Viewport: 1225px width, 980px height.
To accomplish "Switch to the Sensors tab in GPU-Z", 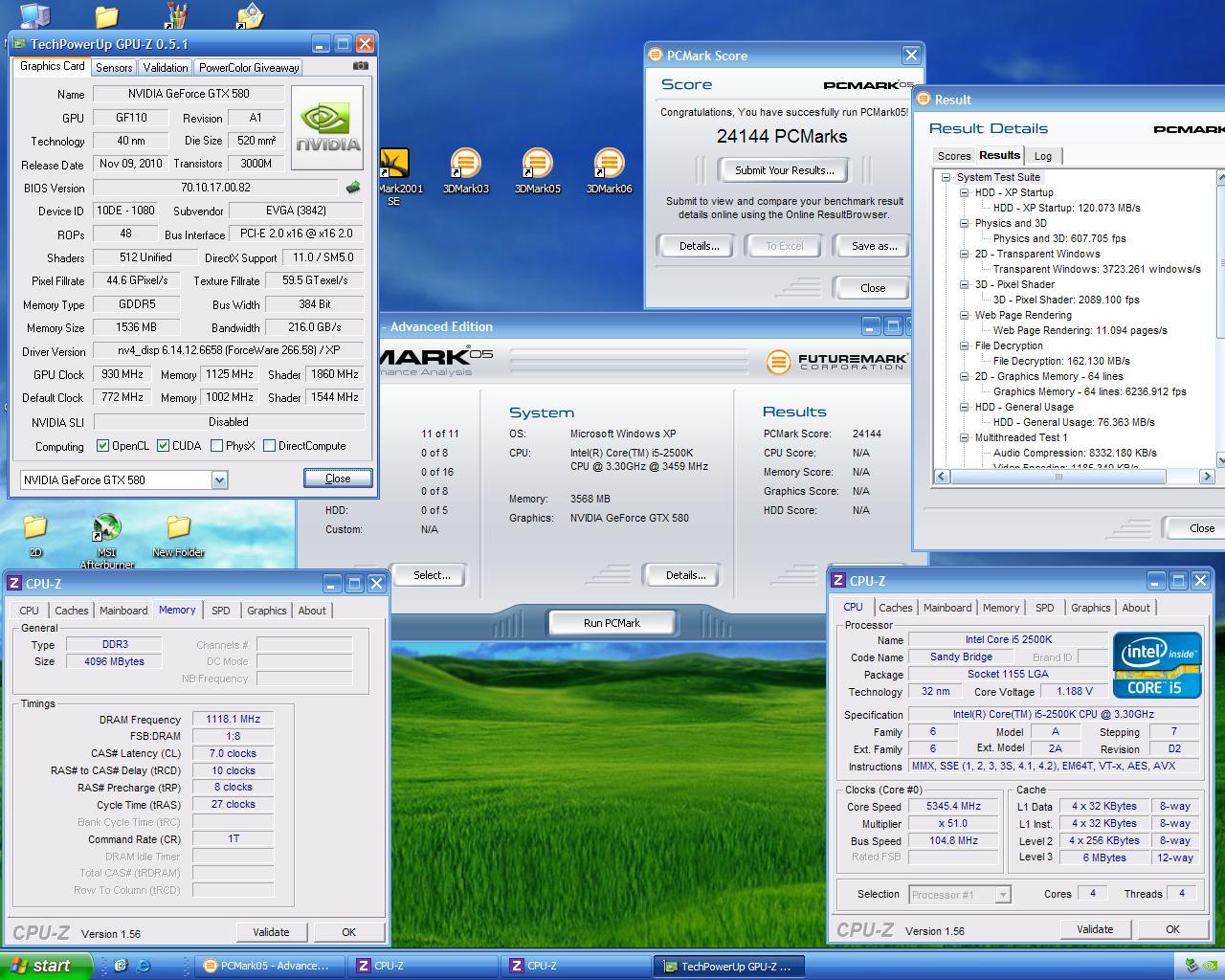I will coord(114,67).
